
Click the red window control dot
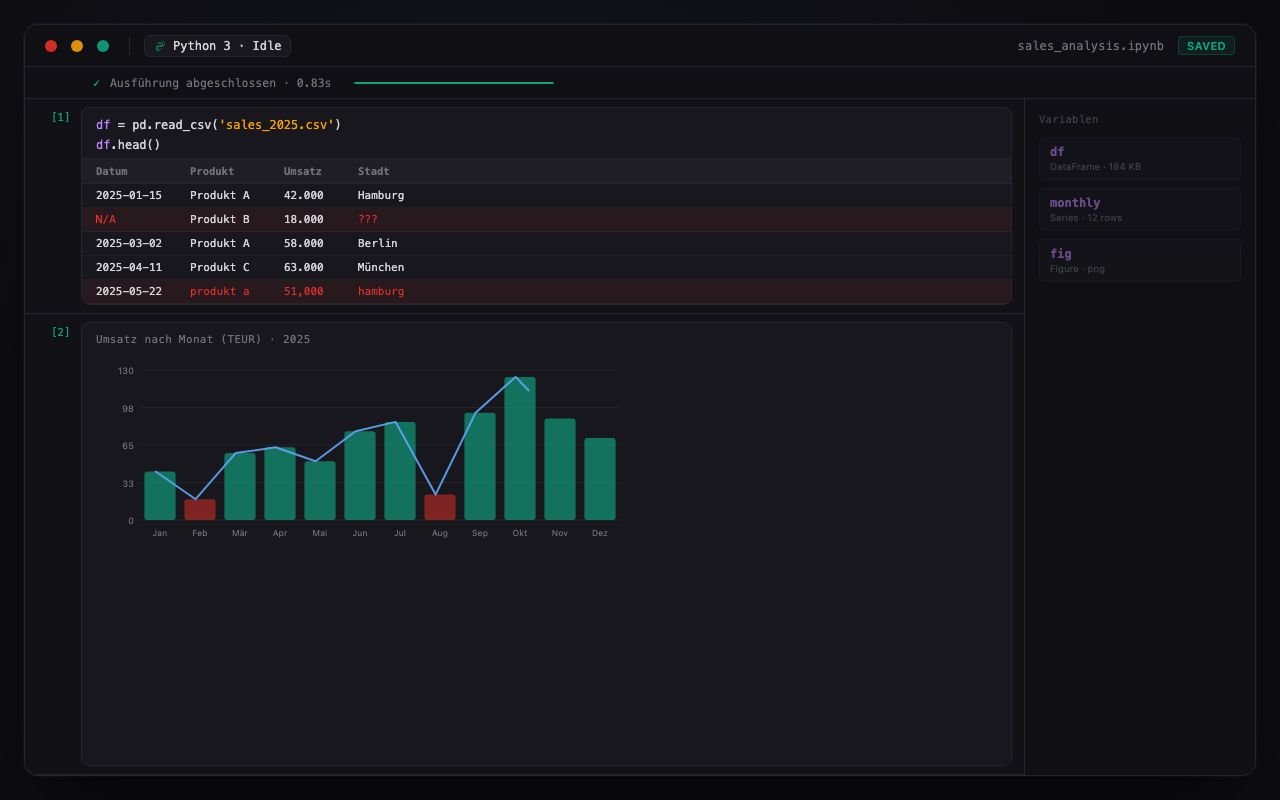click(51, 46)
